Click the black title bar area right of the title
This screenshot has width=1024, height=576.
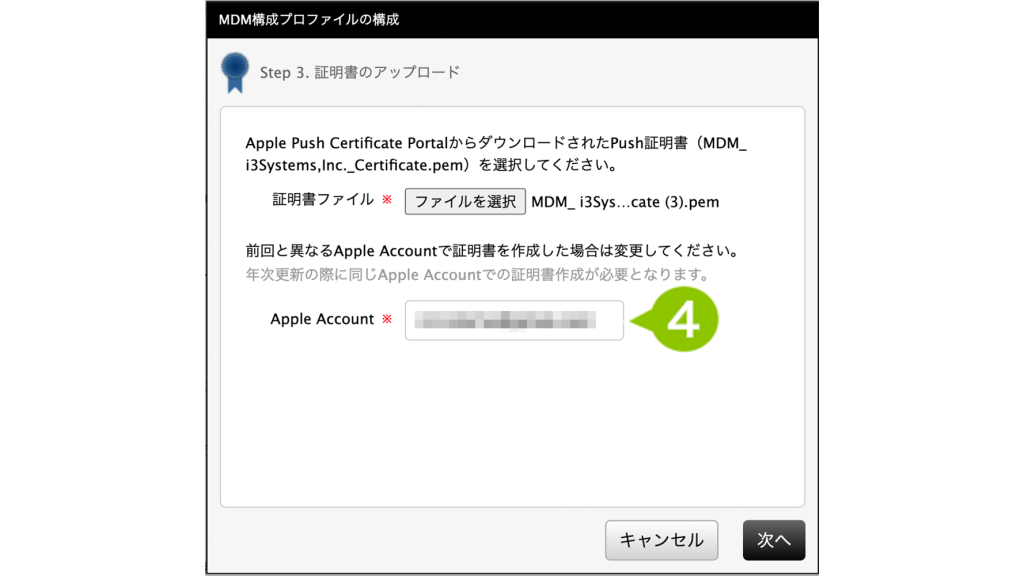coord(607,20)
